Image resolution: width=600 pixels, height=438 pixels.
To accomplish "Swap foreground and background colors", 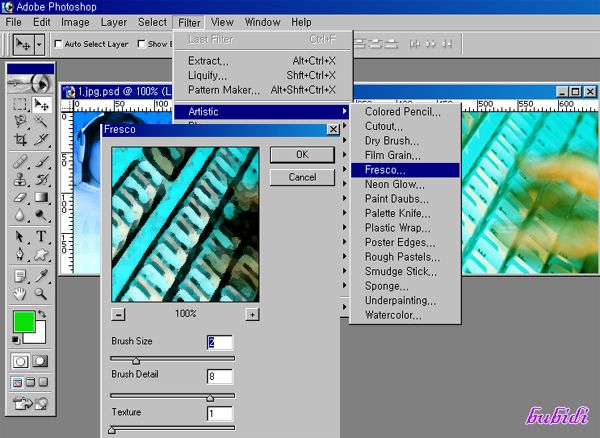I will tap(42, 314).
